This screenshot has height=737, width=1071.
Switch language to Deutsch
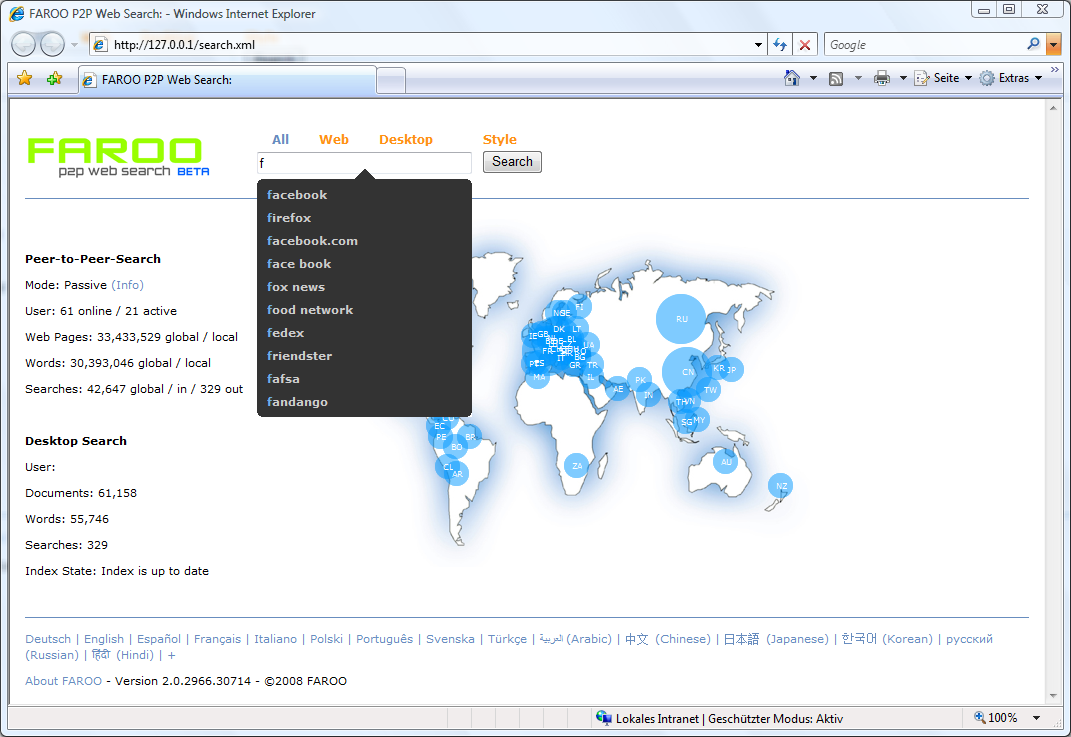[48, 639]
